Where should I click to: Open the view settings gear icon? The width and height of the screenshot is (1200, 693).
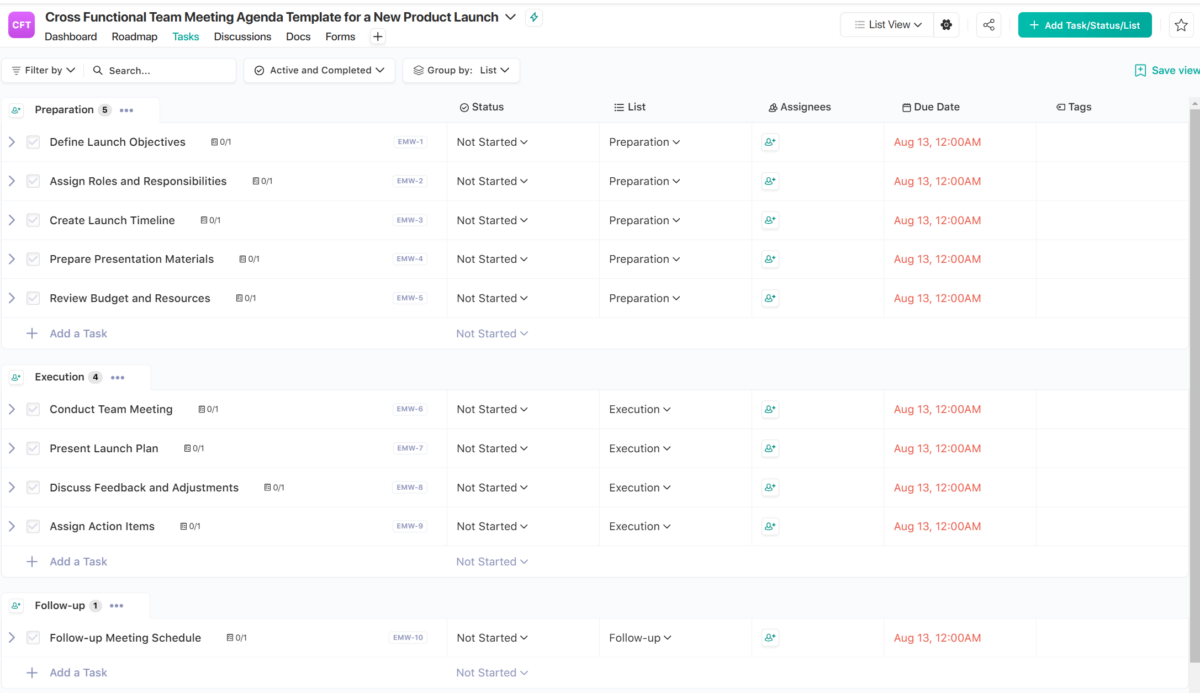[946, 24]
